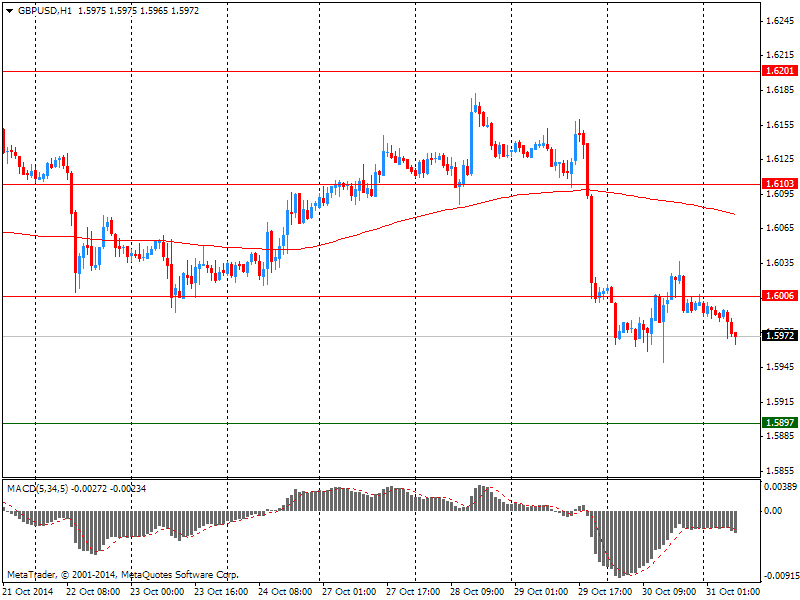800x600 pixels.
Task: Select the red 1.6201 price level tag
Action: pyautogui.click(x=780, y=71)
